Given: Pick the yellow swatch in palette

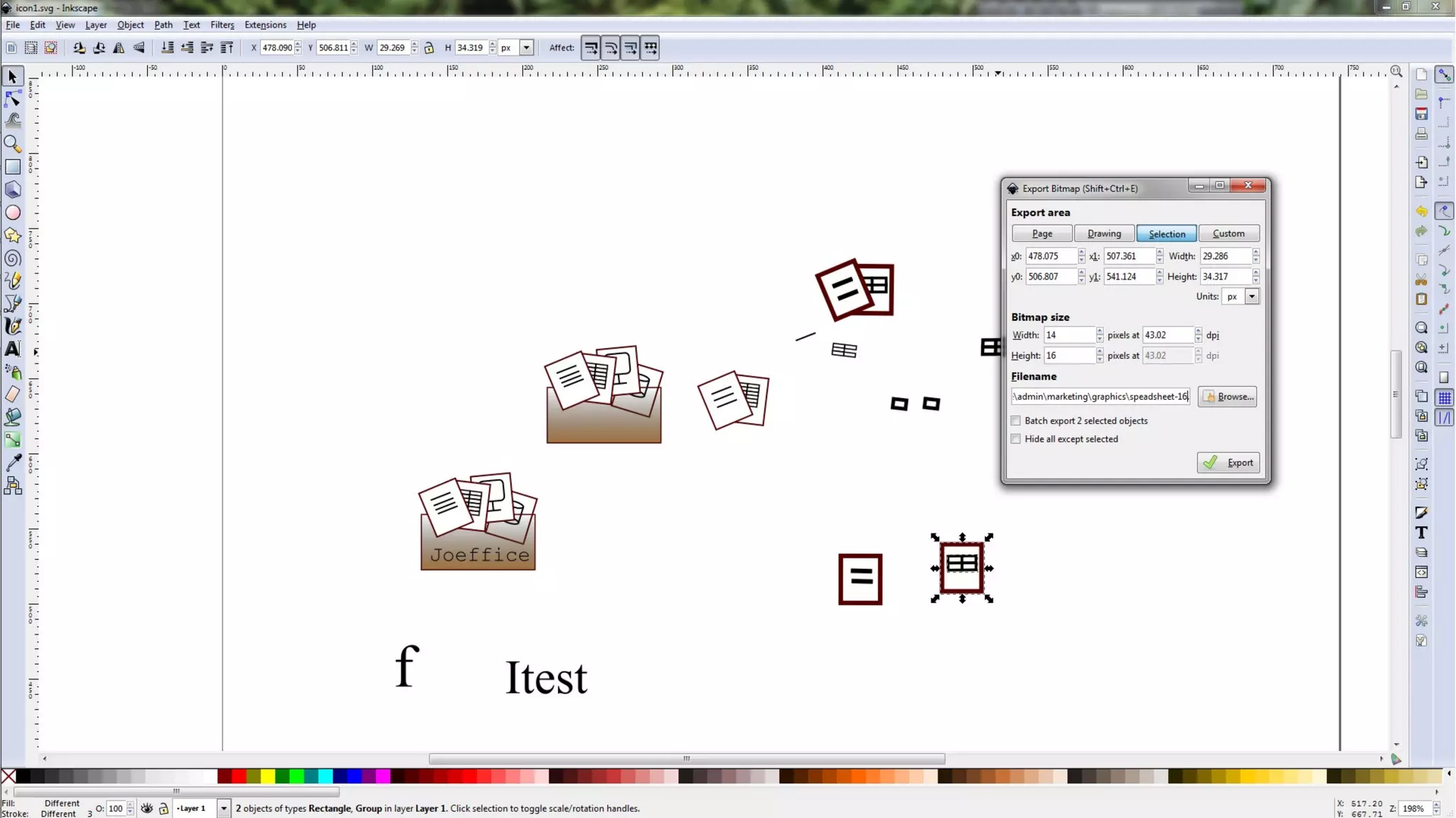Looking at the screenshot, I should point(267,776).
